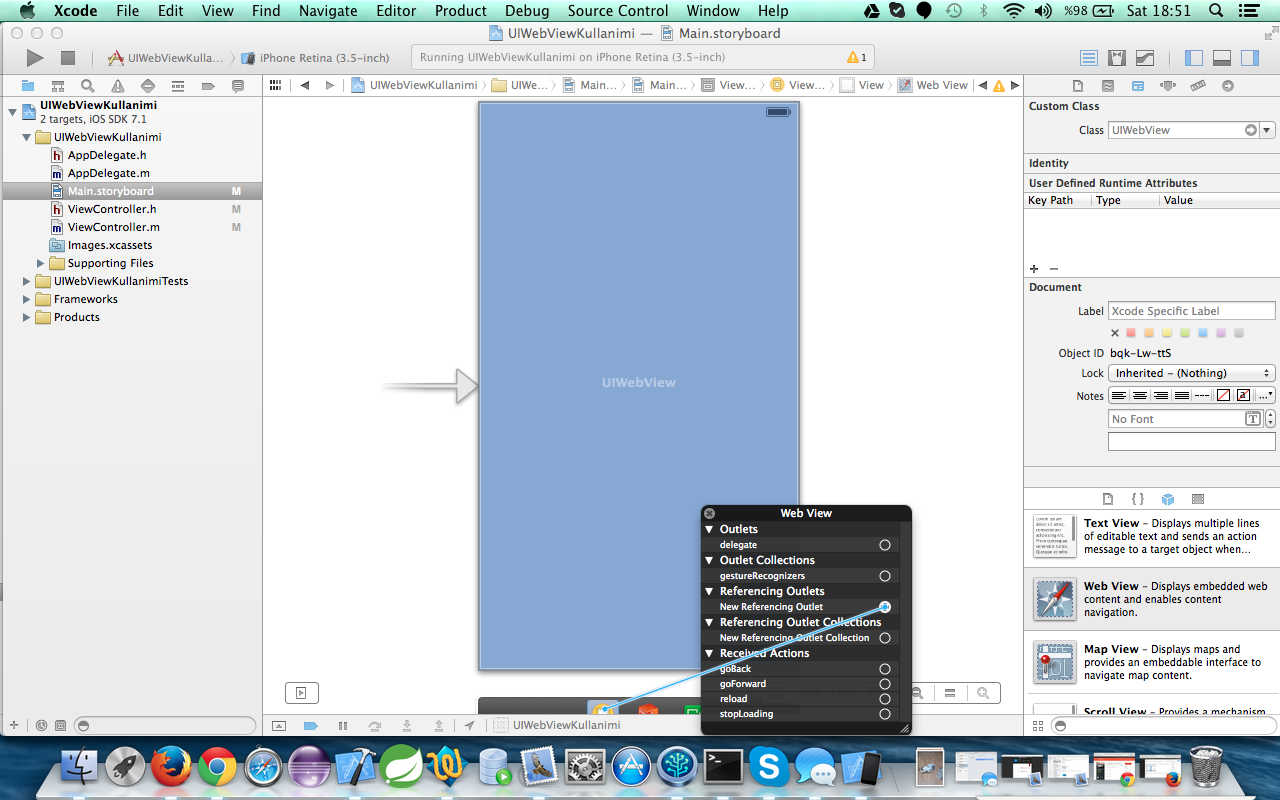Expand the UIWebViewKullanimiTests group
The image size is (1280, 800).
click(27, 281)
